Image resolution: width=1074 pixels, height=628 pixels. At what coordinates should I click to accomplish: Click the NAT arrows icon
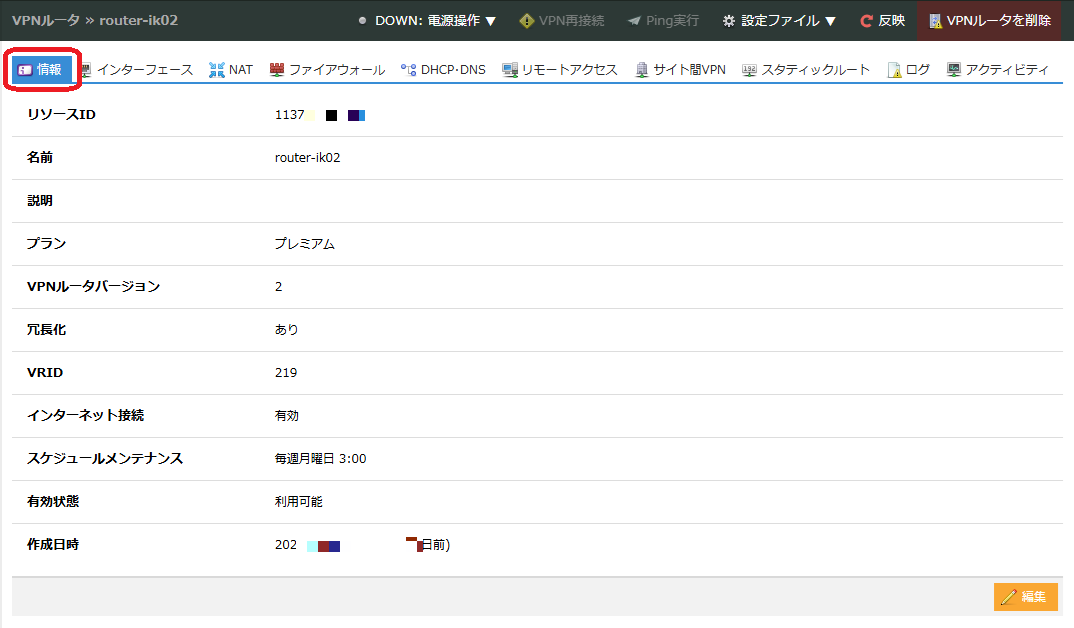pyautogui.click(x=216, y=70)
